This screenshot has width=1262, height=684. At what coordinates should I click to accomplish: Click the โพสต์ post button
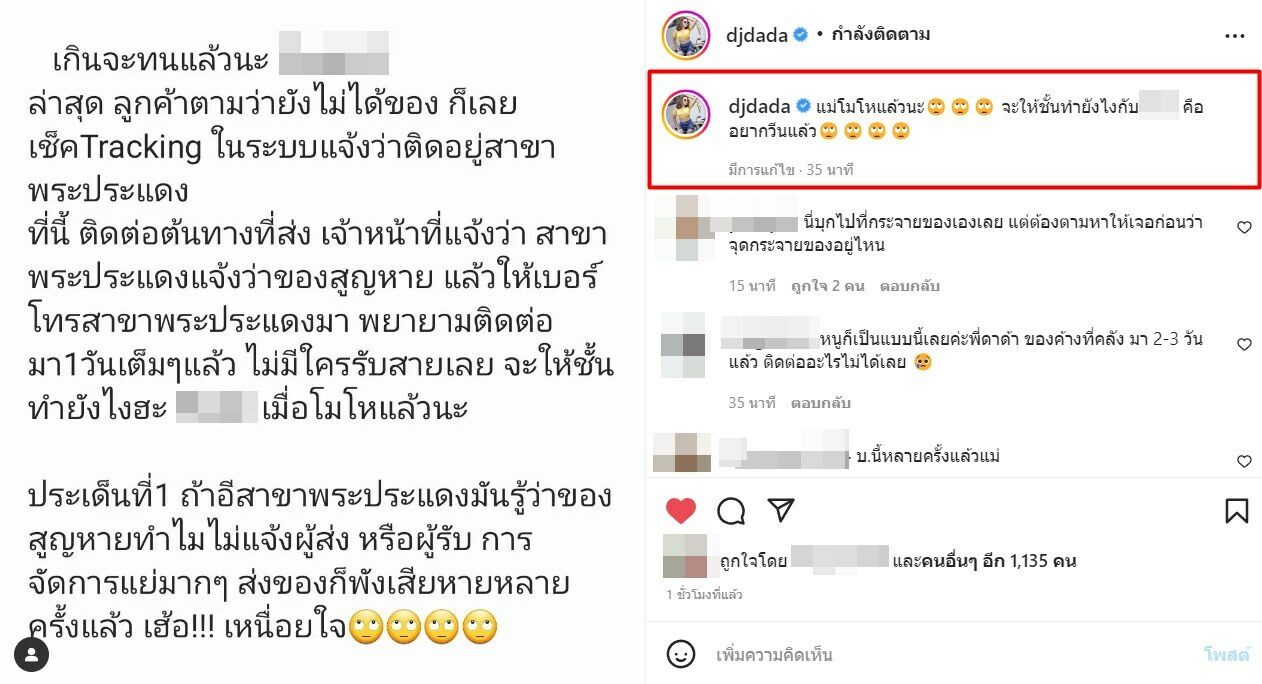pos(1226,655)
